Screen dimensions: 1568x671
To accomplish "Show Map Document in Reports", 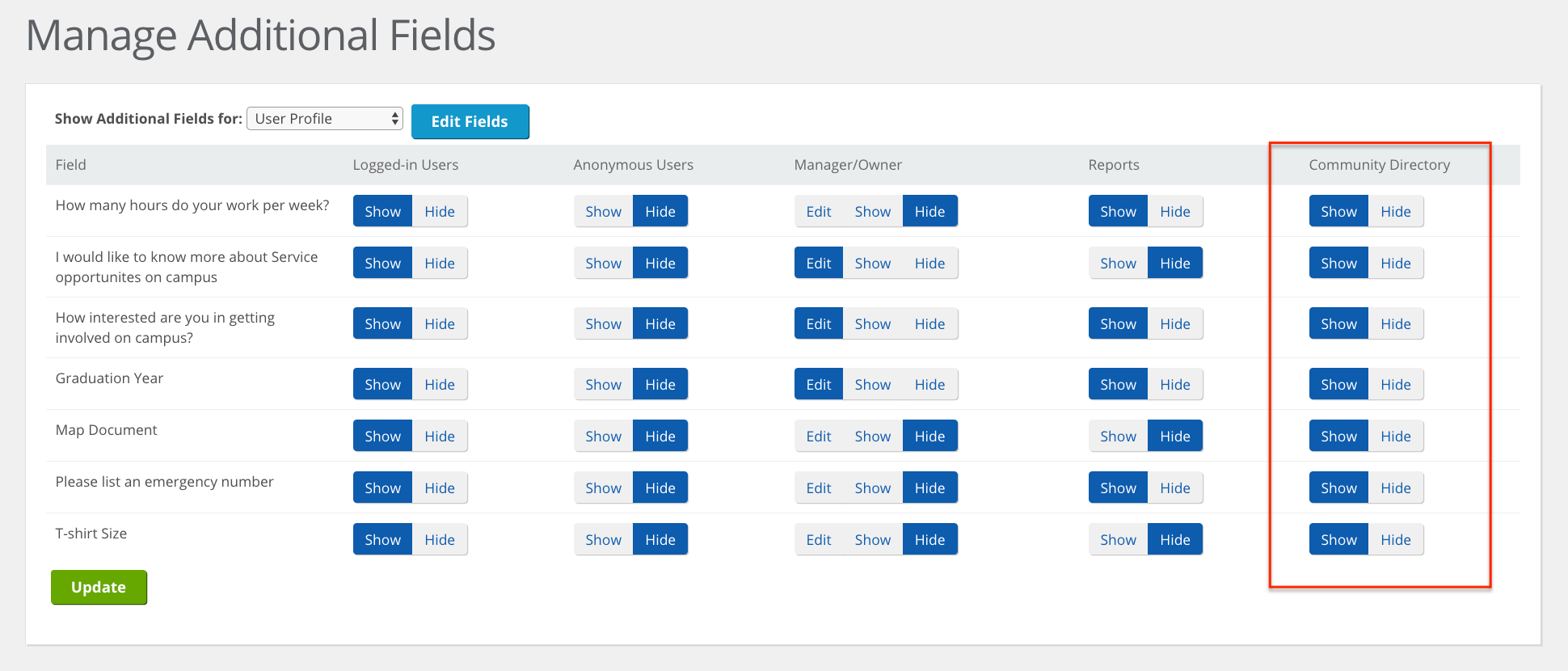I will click(1119, 436).
